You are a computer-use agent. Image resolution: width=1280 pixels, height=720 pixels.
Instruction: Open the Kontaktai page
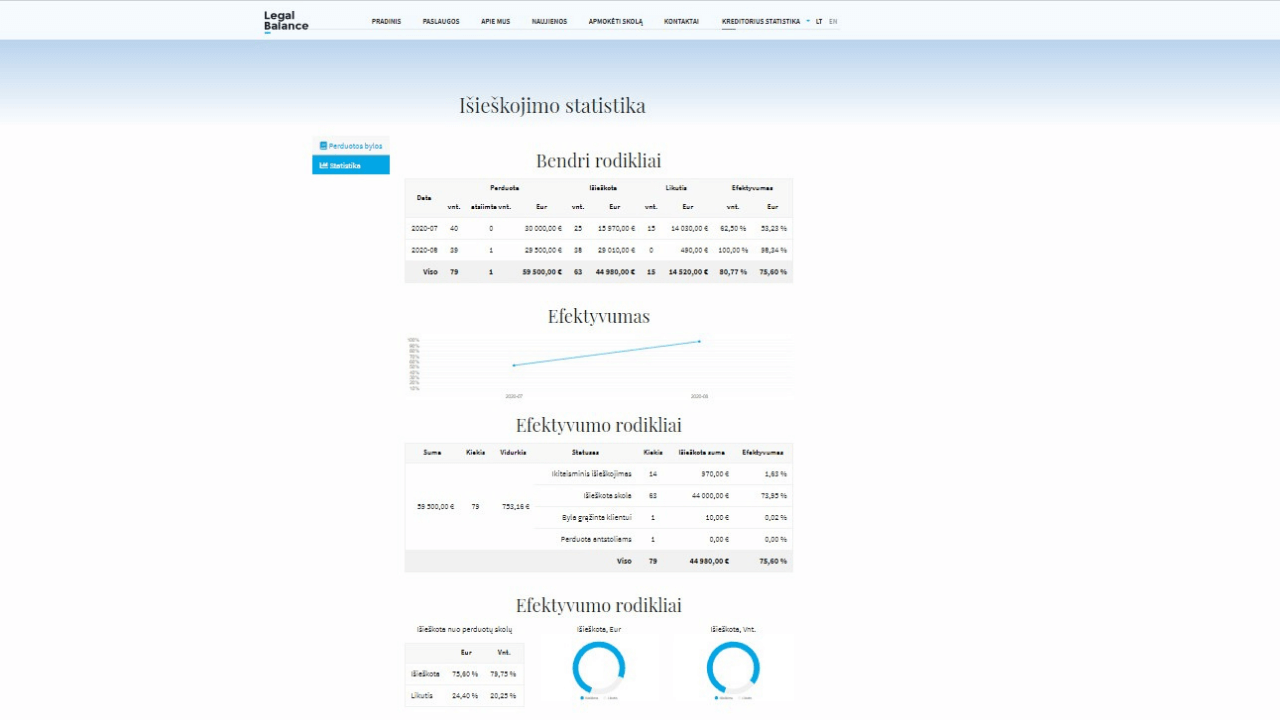click(x=681, y=21)
